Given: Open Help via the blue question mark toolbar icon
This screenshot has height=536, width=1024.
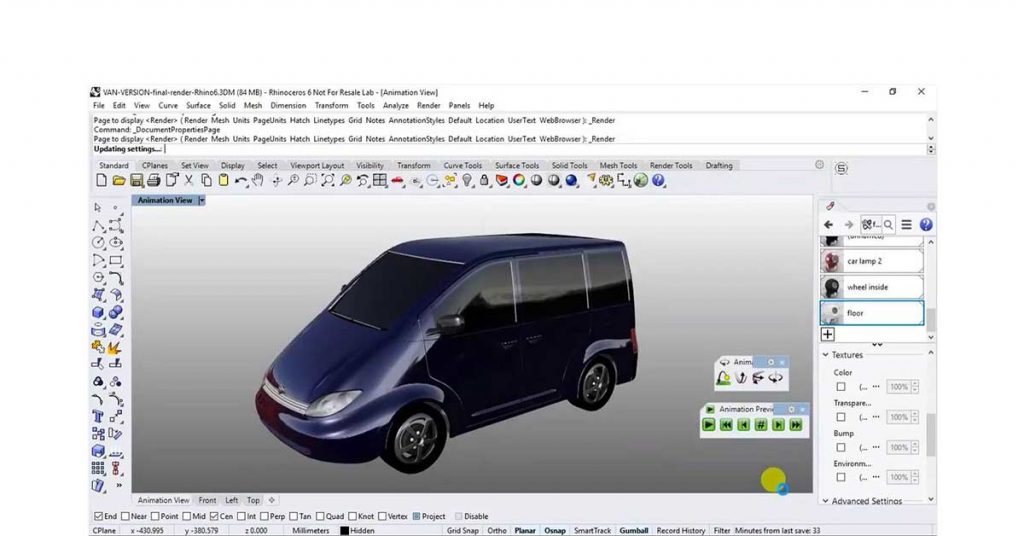Looking at the screenshot, I should pos(658,180).
